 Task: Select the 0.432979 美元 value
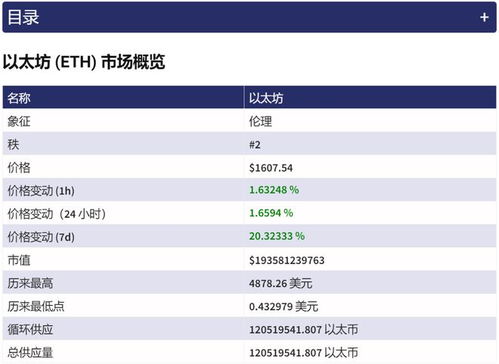coord(284,306)
